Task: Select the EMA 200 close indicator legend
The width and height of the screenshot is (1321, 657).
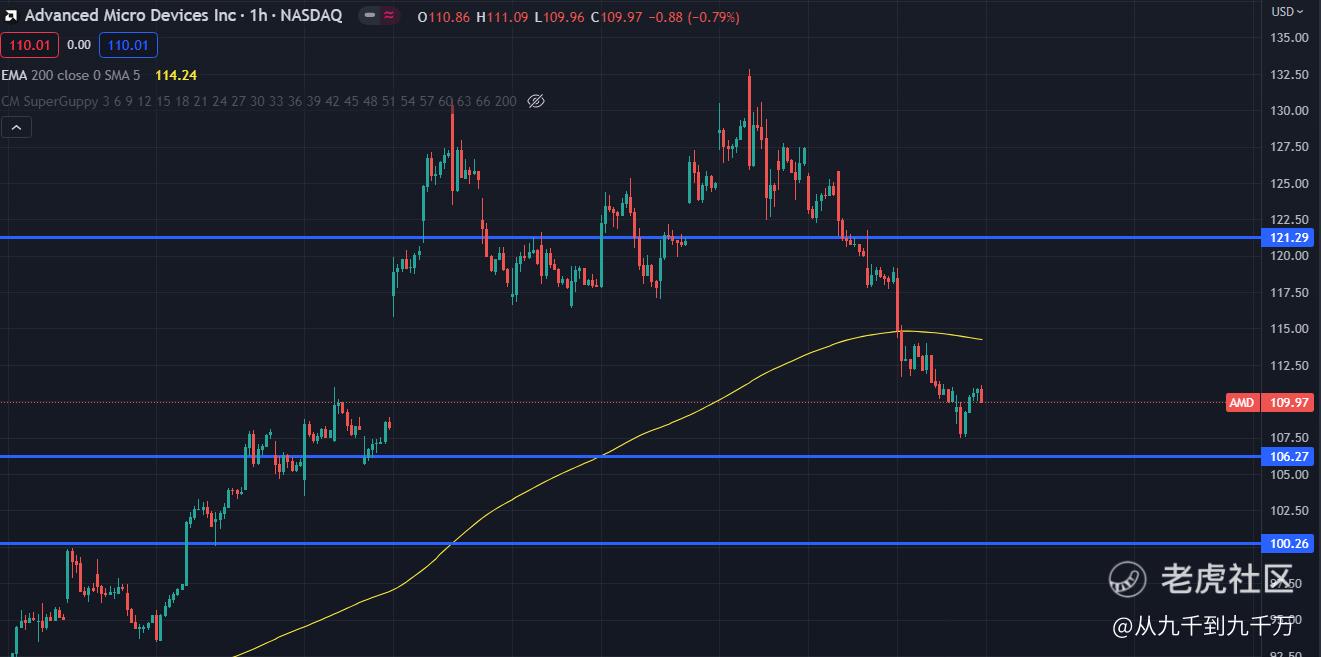Action: click(x=71, y=75)
